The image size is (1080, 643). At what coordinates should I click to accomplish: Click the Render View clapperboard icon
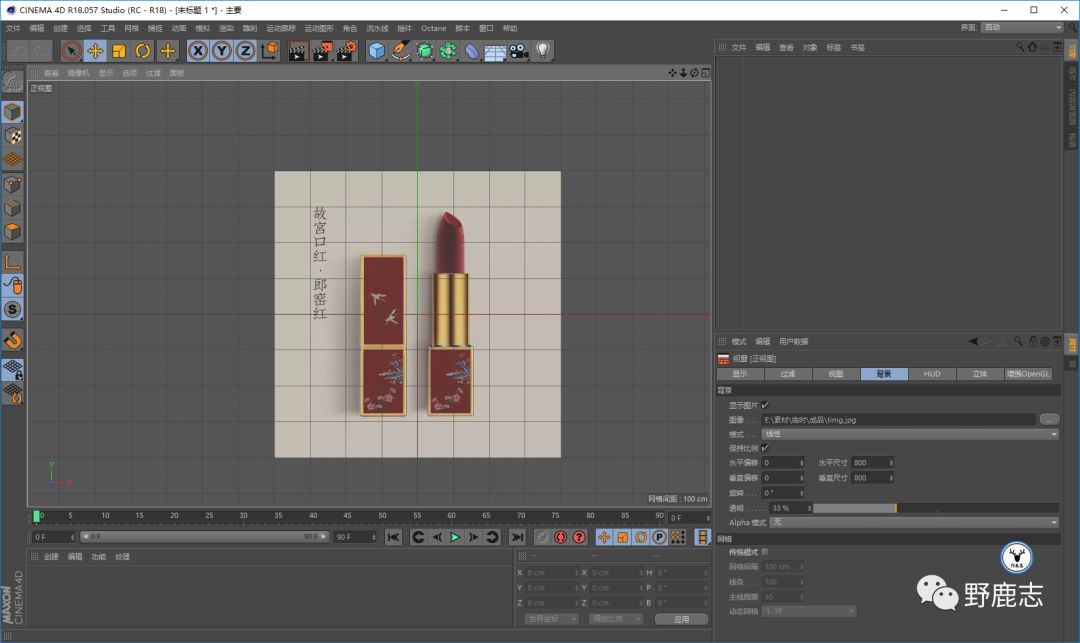coord(297,51)
